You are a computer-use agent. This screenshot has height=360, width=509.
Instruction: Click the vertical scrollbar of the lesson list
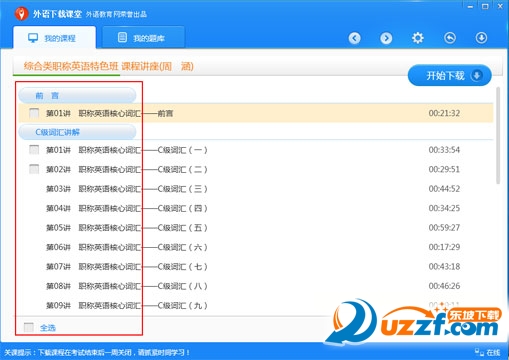coord(498,135)
